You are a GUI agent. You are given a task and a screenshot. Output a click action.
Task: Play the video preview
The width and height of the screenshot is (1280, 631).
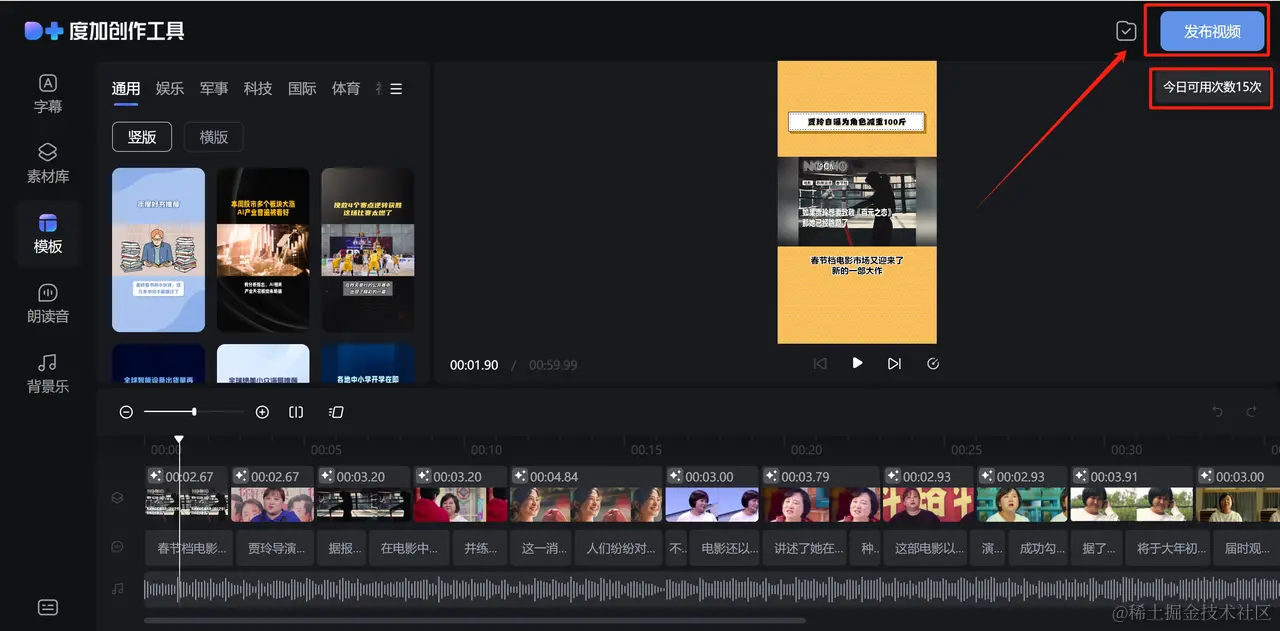(x=857, y=363)
